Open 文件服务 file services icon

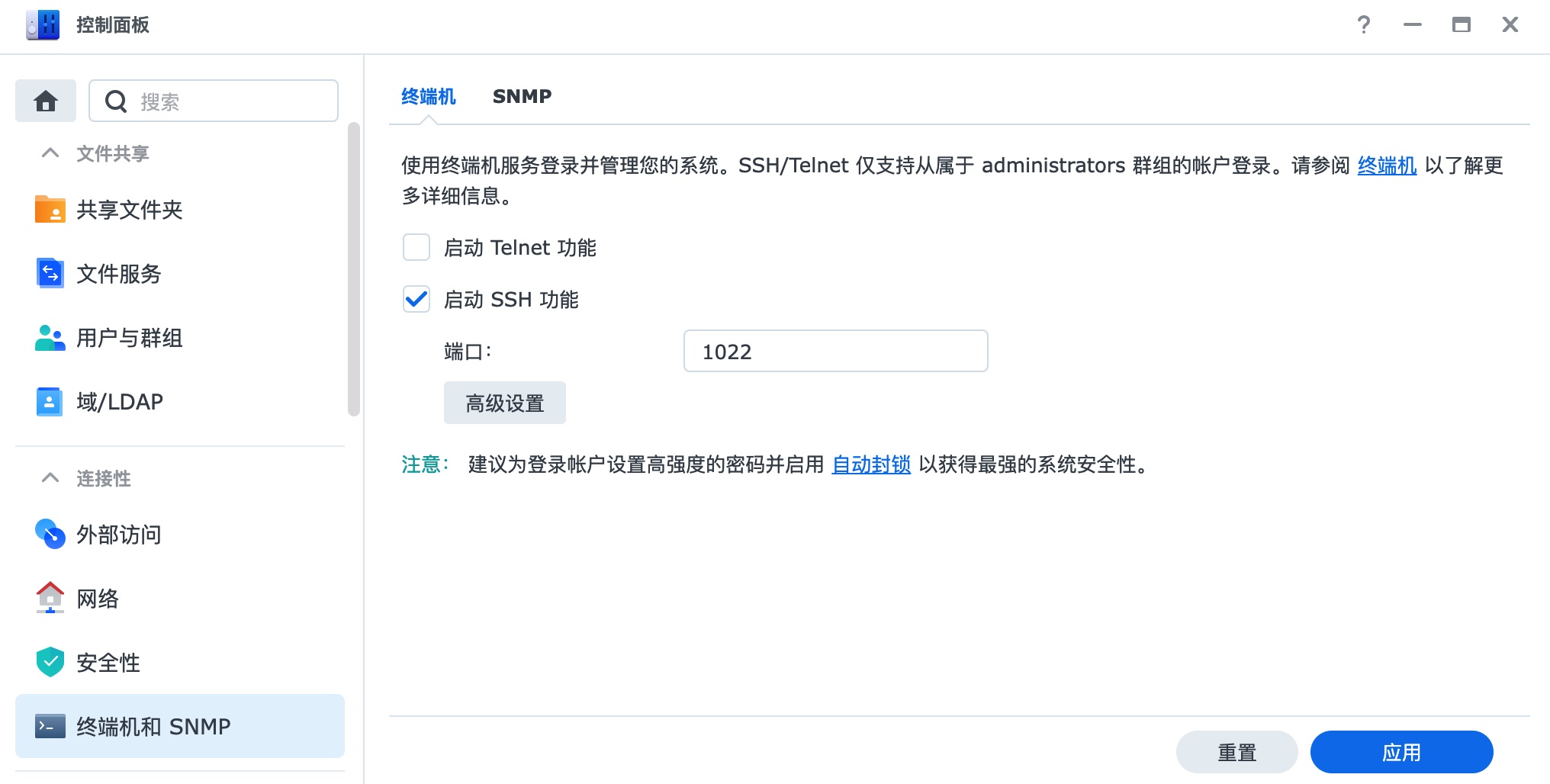coord(50,274)
